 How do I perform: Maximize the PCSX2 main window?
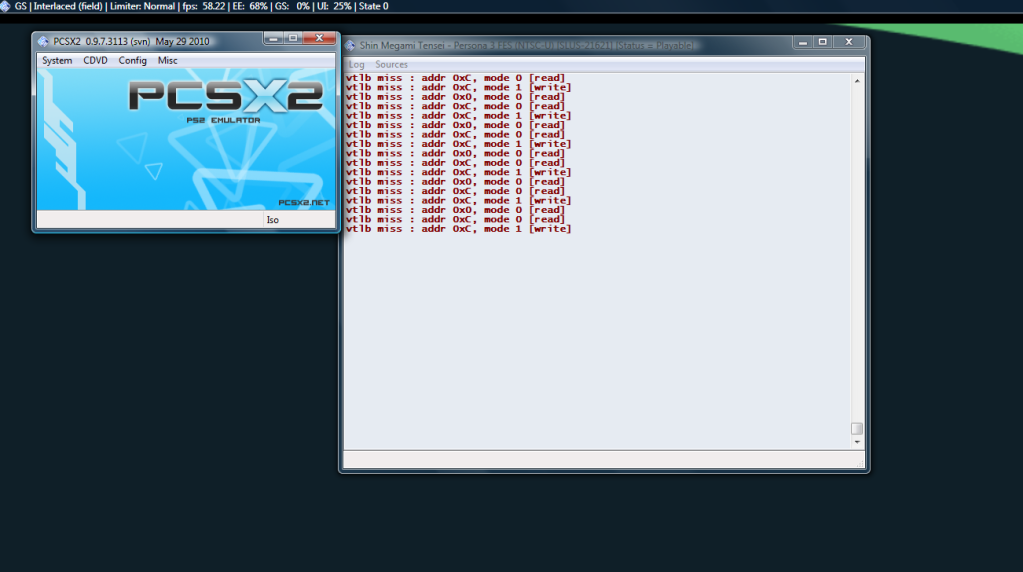(293, 38)
